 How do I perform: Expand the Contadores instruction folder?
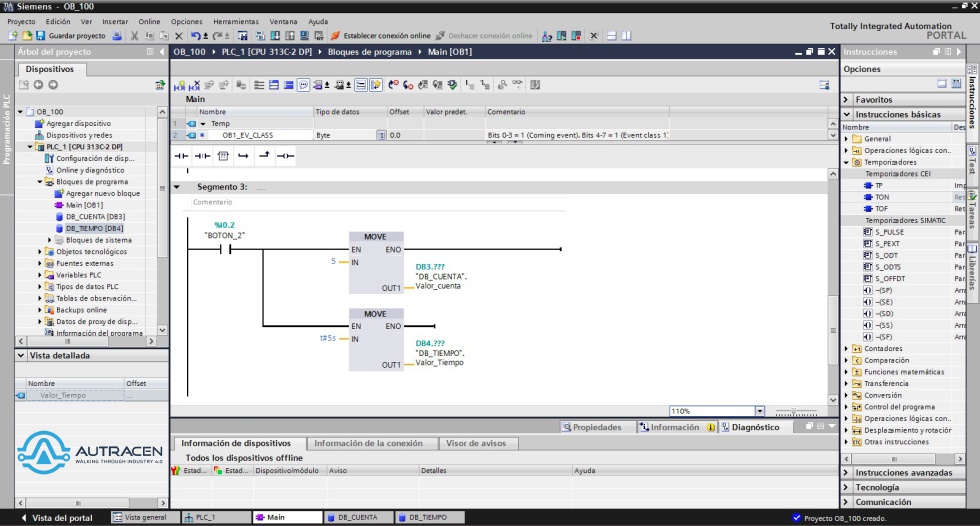[x=847, y=349]
